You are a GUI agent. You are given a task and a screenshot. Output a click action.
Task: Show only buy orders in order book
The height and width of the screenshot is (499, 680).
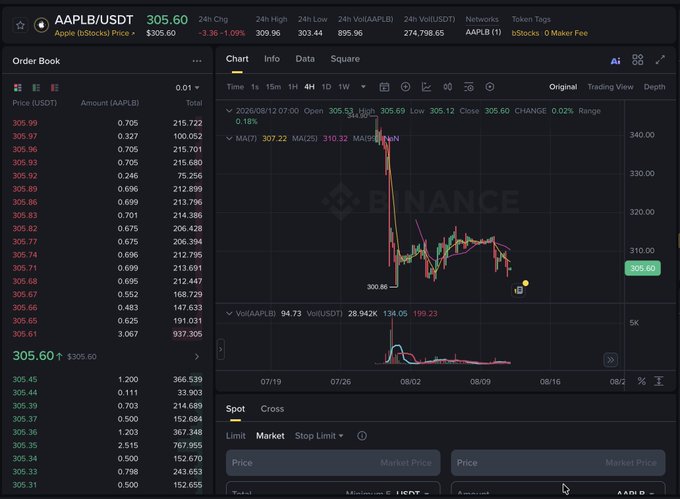point(36,88)
